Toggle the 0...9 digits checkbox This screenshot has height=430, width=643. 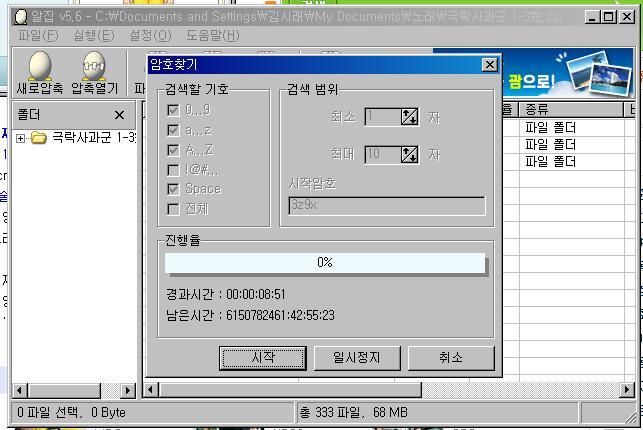coord(173,110)
